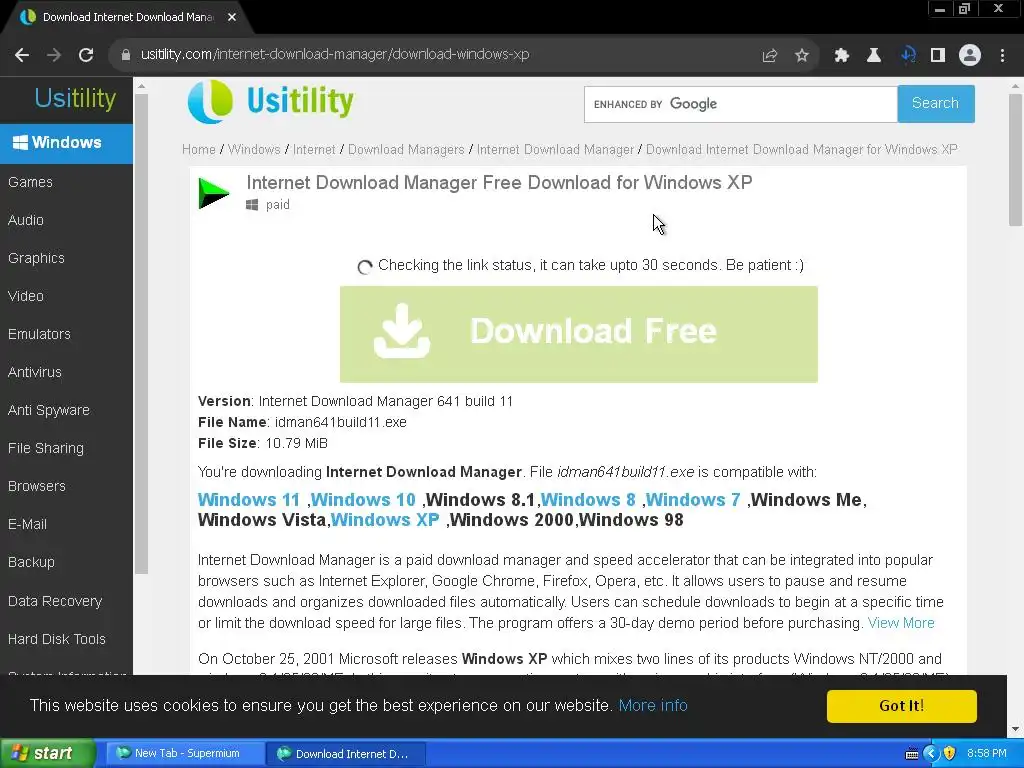This screenshot has width=1024, height=768.
Task: Open the Anti Spyware sidebar category
Action: [49, 410]
